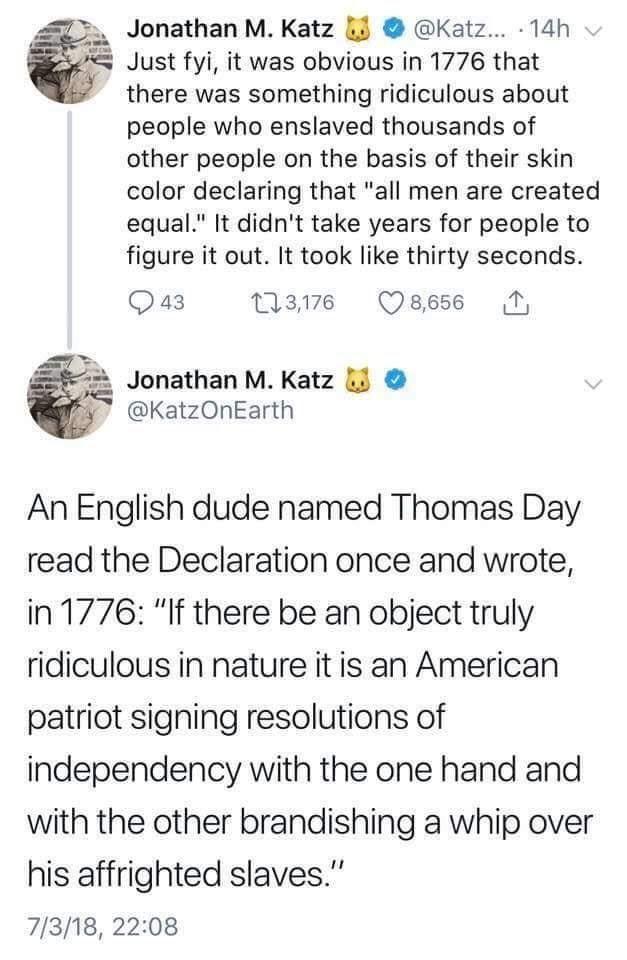Image resolution: width=627 pixels, height=960 pixels.
Task: Like the tweet via heart icon
Action: pos(391,303)
